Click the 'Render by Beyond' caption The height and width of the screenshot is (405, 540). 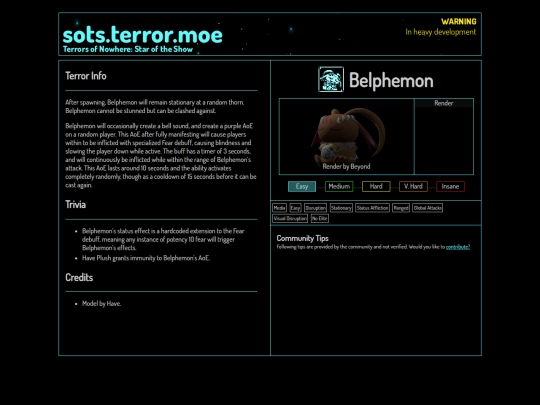point(346,166)
